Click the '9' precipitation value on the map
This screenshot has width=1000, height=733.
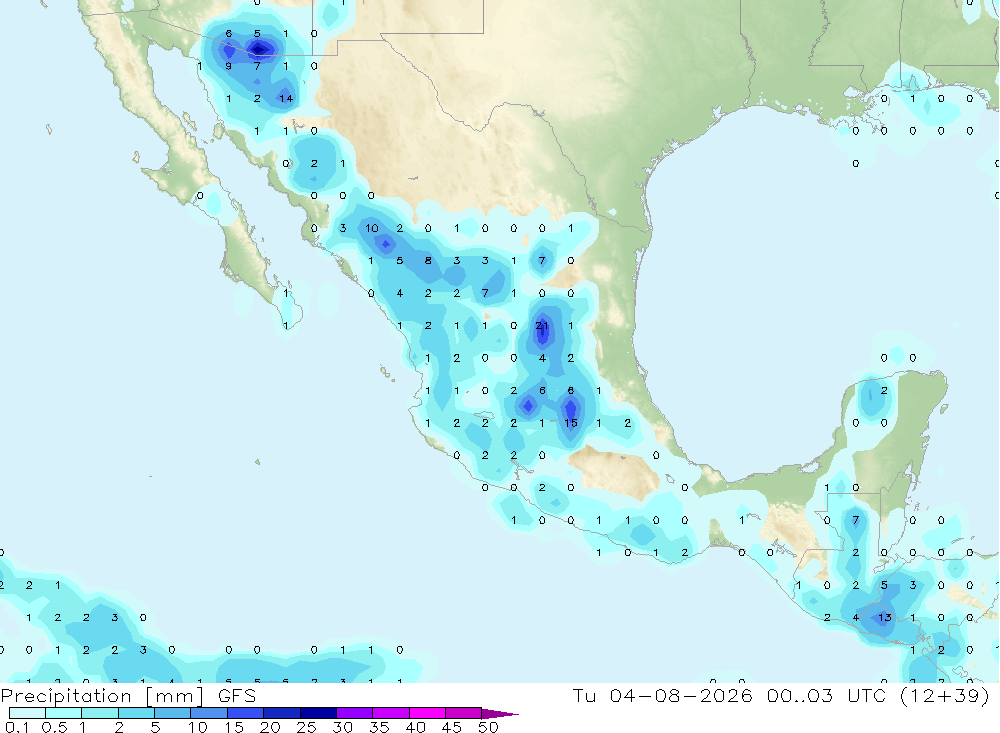pos(228,66)
